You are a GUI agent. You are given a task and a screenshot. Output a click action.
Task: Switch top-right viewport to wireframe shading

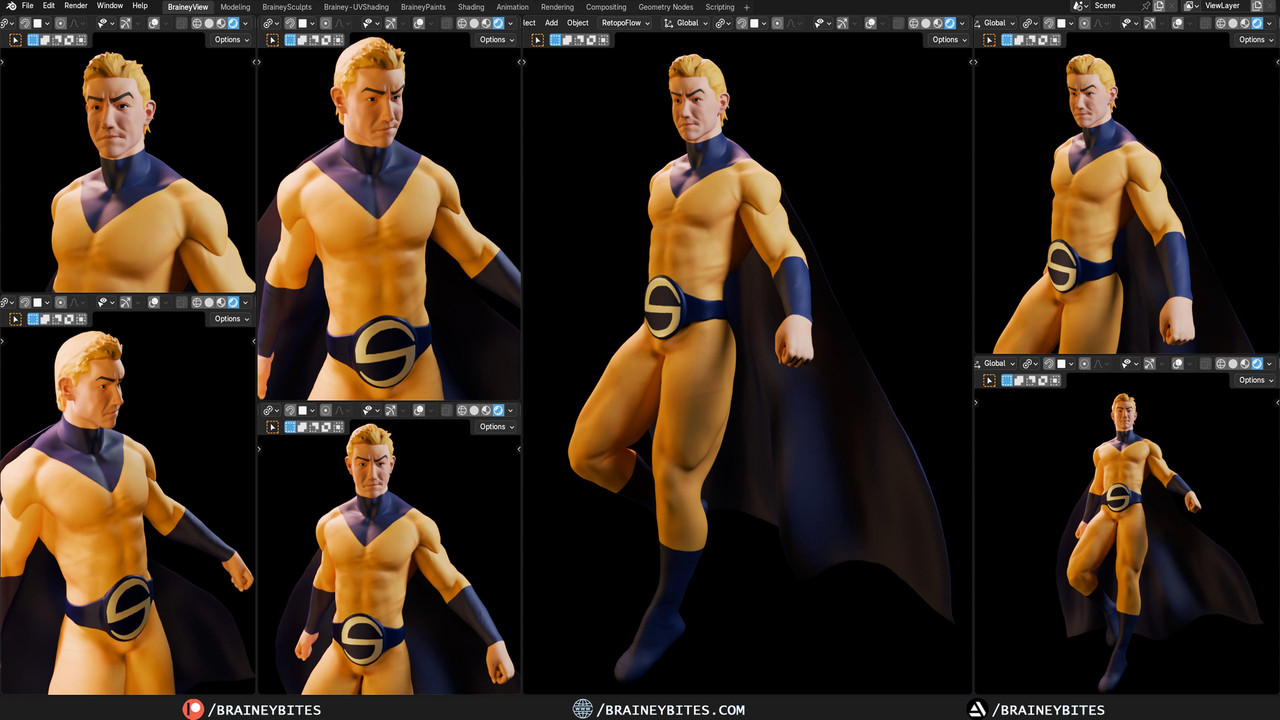1221,23
